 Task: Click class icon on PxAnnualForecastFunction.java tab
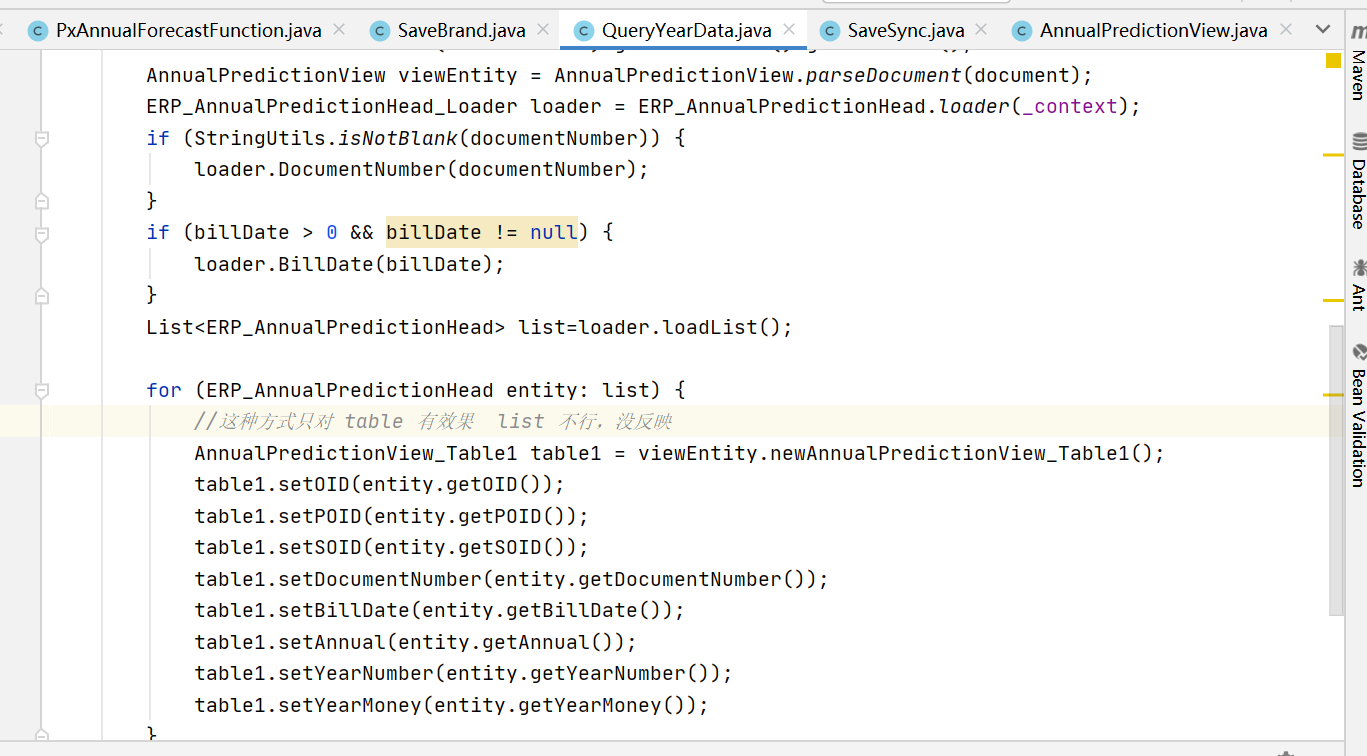pyautogui.click(x=38, y=31)
